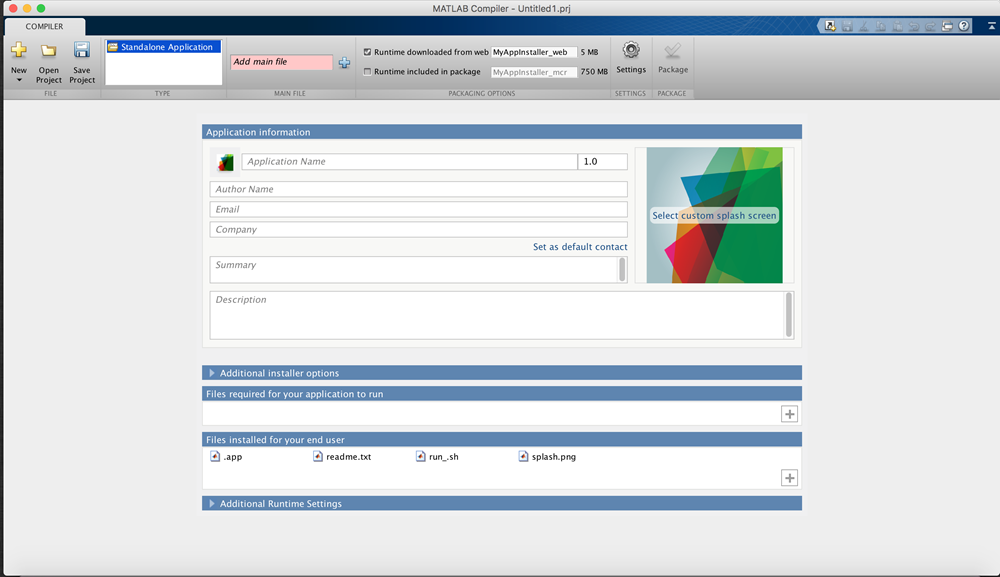Click the new shortcut icon in quick access toolbar

830,26
